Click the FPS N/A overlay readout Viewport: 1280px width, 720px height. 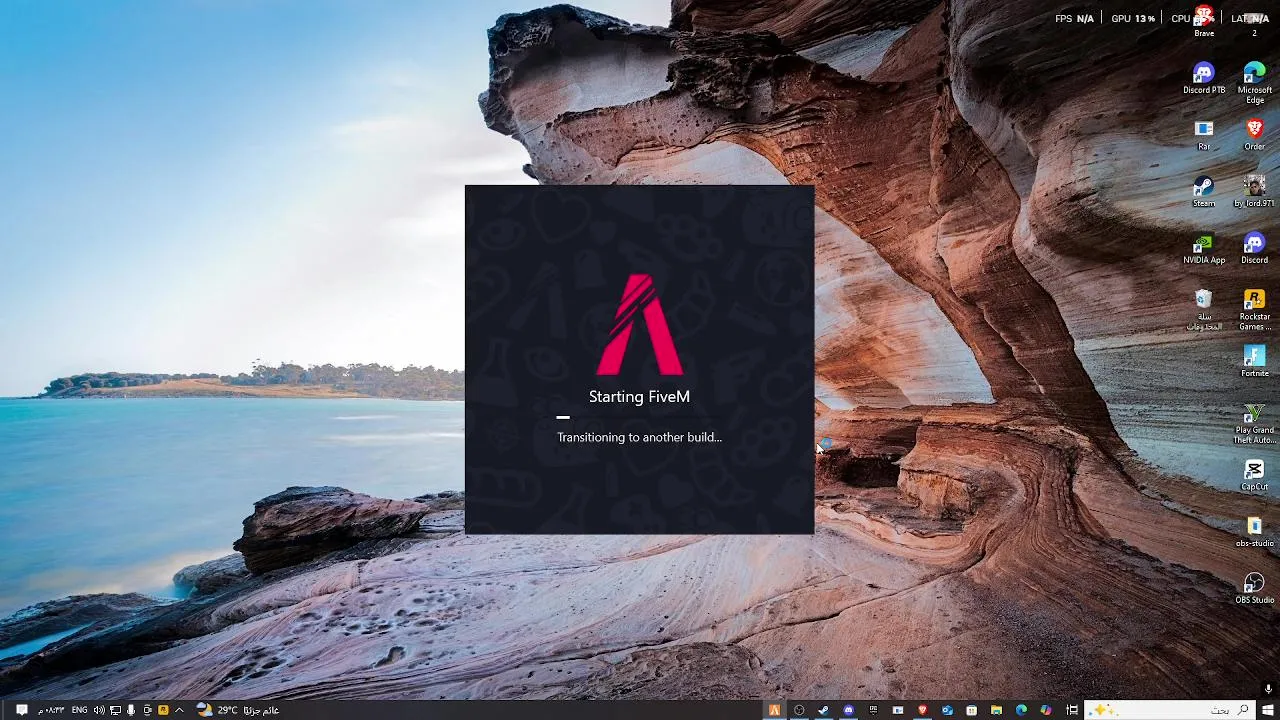tap(1075, 18)
